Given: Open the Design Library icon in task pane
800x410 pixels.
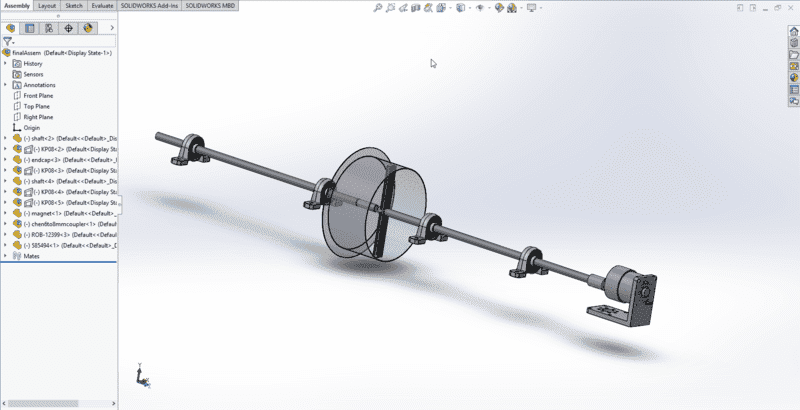Looking at the screenshot, I should click(x=793, y=41).
